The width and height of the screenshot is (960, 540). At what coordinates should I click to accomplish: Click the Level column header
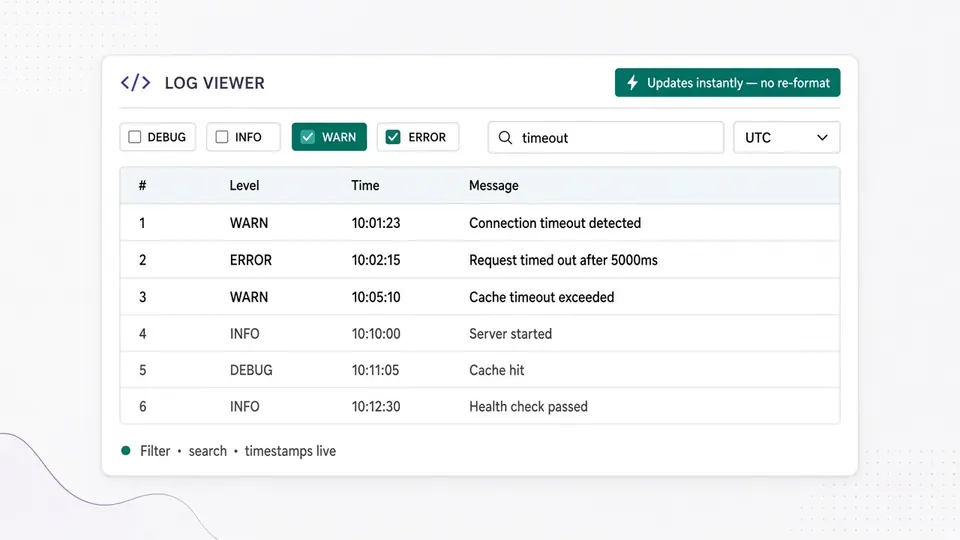point(244,186)
